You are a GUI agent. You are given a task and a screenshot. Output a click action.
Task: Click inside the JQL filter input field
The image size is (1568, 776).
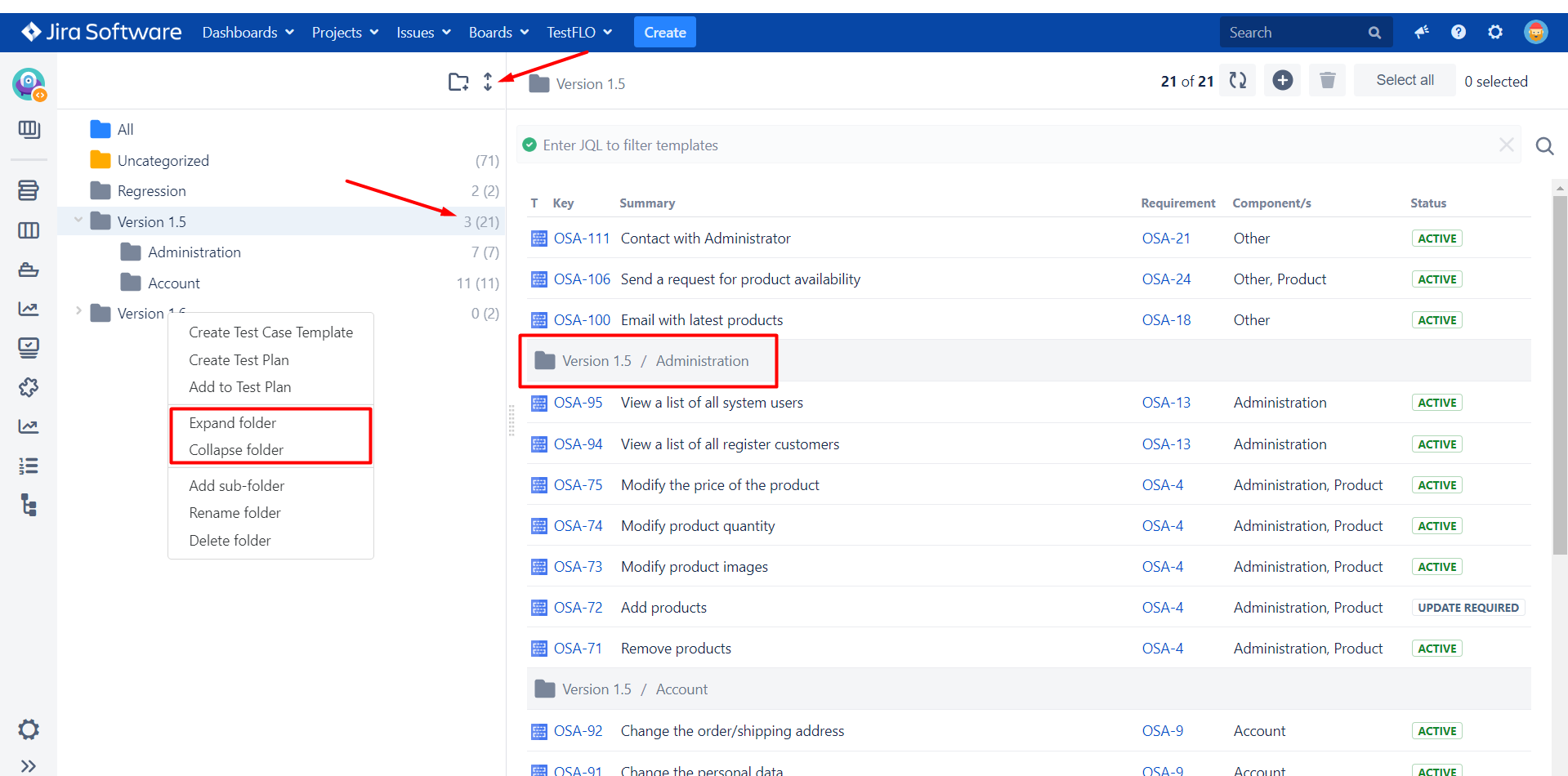(899, 145)
